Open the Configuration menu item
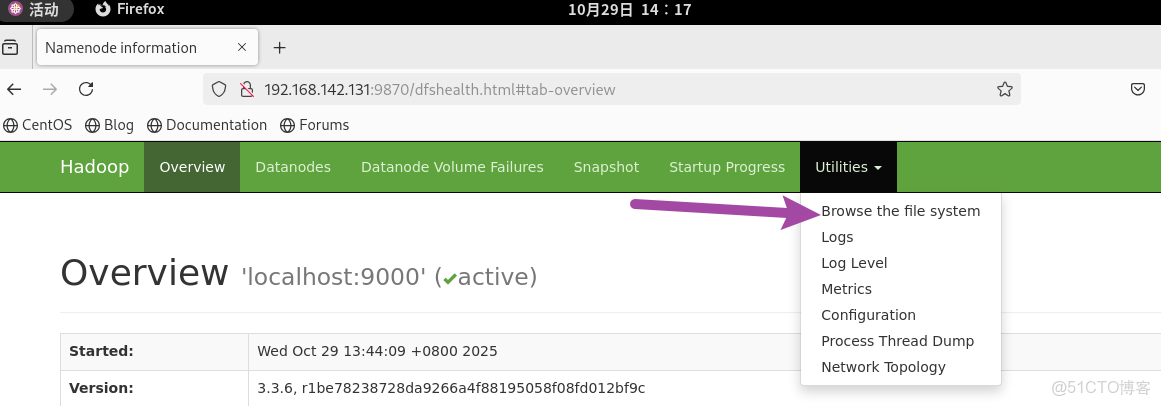This screenshot has height=406, width=1161. tap(868, 315)
